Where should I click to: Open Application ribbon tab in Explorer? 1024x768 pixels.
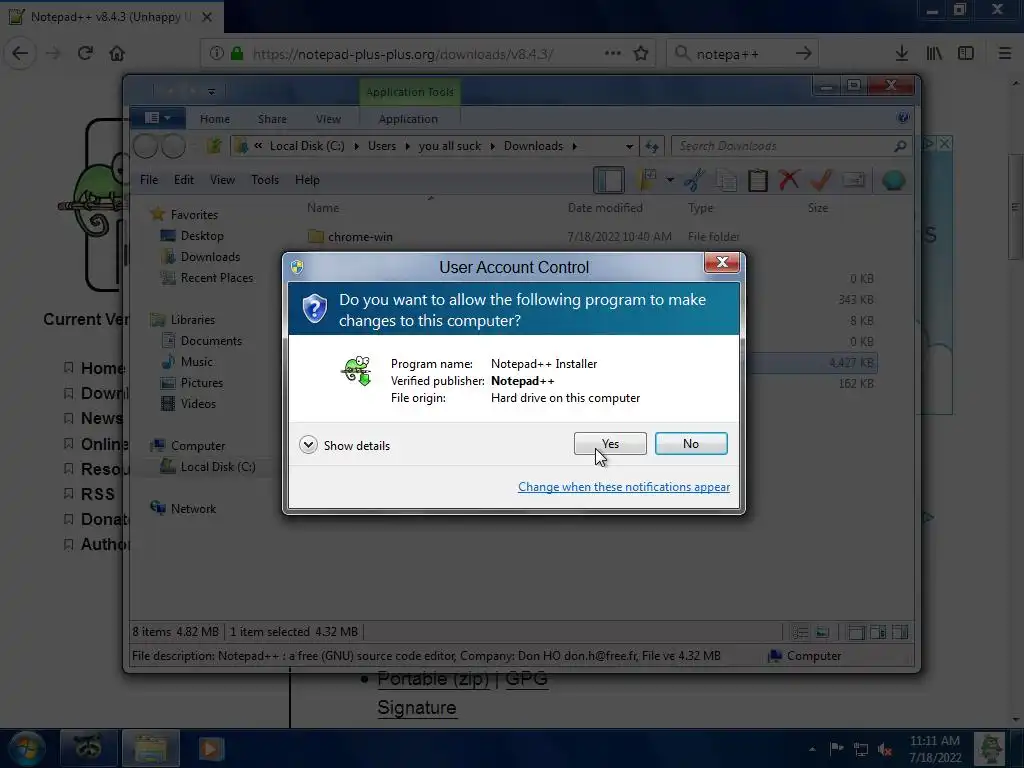click(408, 119)
